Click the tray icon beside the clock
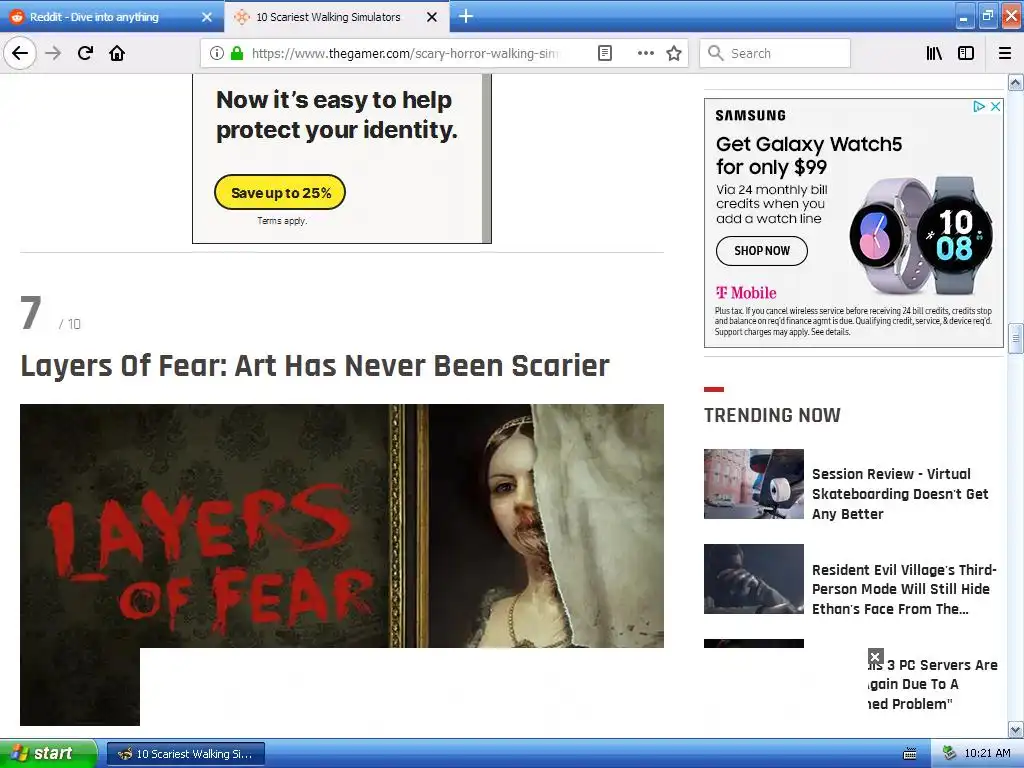 [x=949, y=754]
